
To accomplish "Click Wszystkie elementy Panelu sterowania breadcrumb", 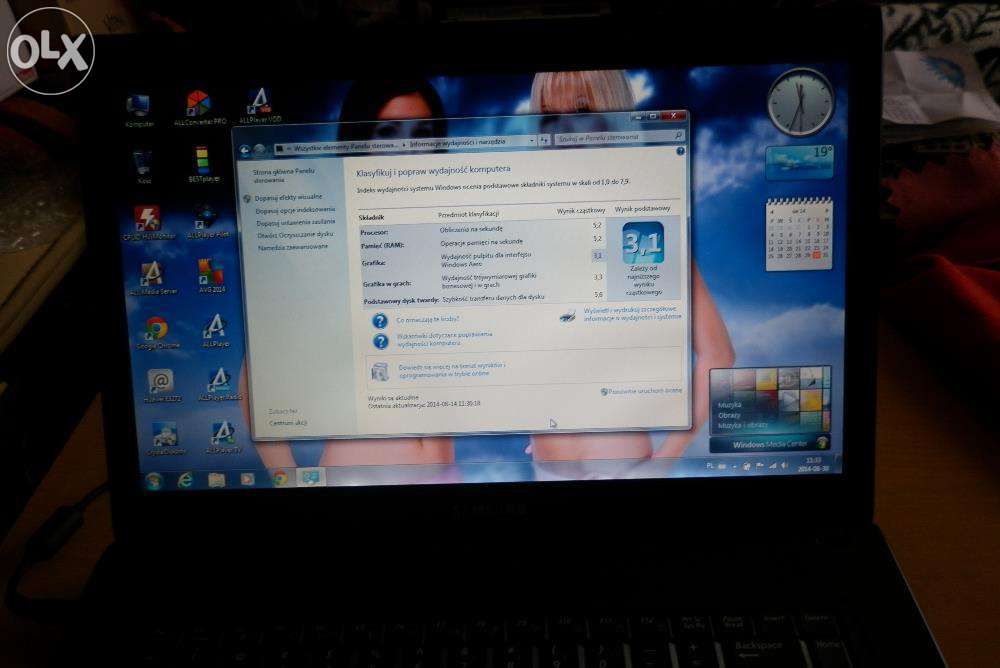I will [x=345, y=147].
